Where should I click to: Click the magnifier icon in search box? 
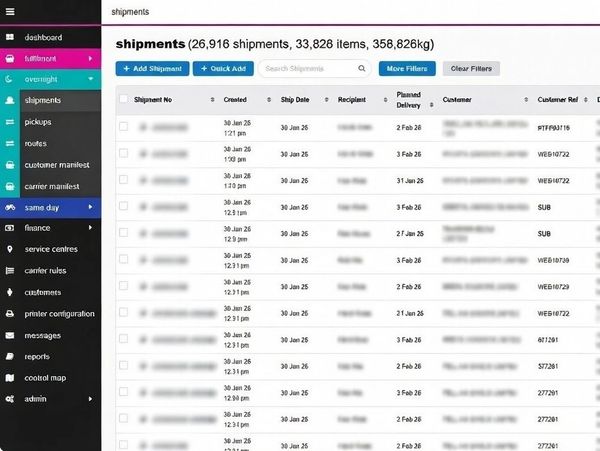[x=363, y=69]
